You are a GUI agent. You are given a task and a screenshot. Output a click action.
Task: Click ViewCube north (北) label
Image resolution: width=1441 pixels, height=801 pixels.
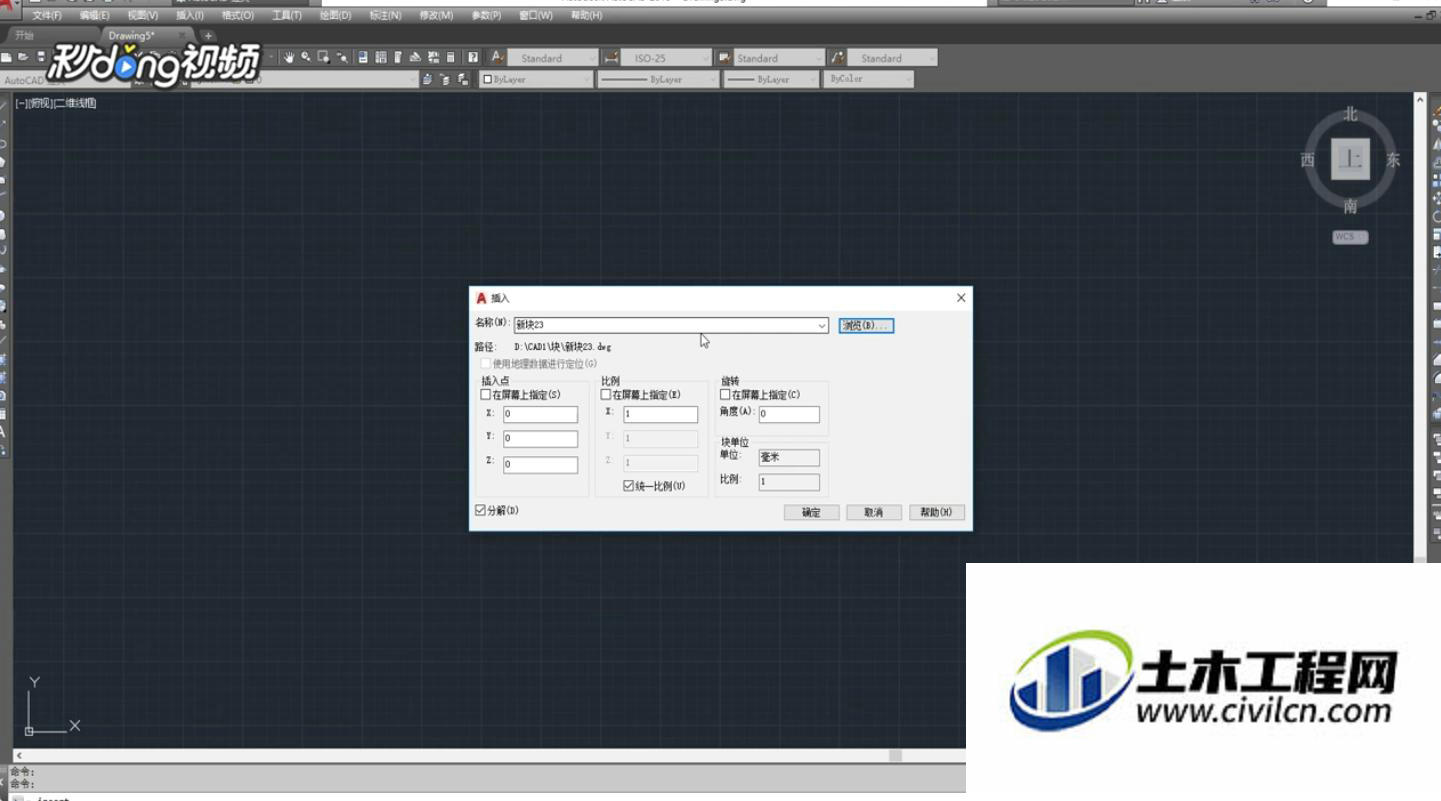pyautogui.click(x=1350, y=114)
